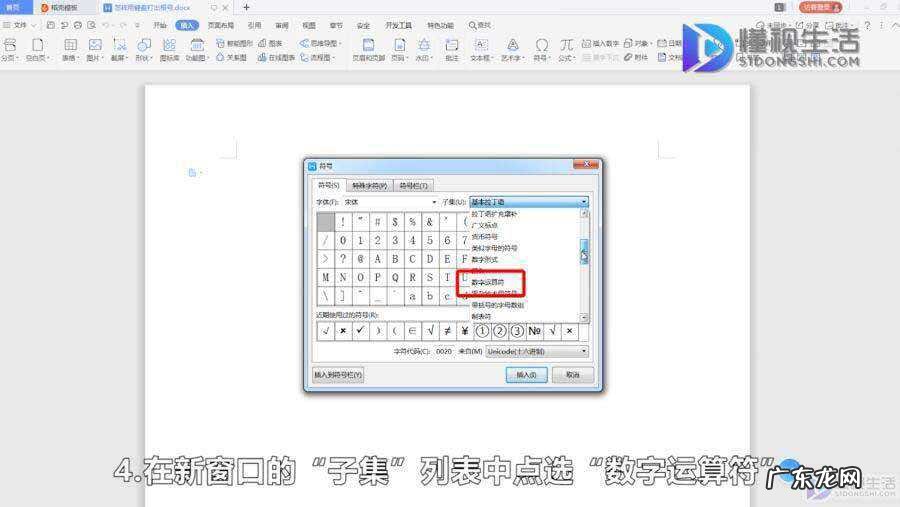Add a new document tab with plus
This screenshot has height=507, width=900.
pyautogui.click(x=246, y=7)
